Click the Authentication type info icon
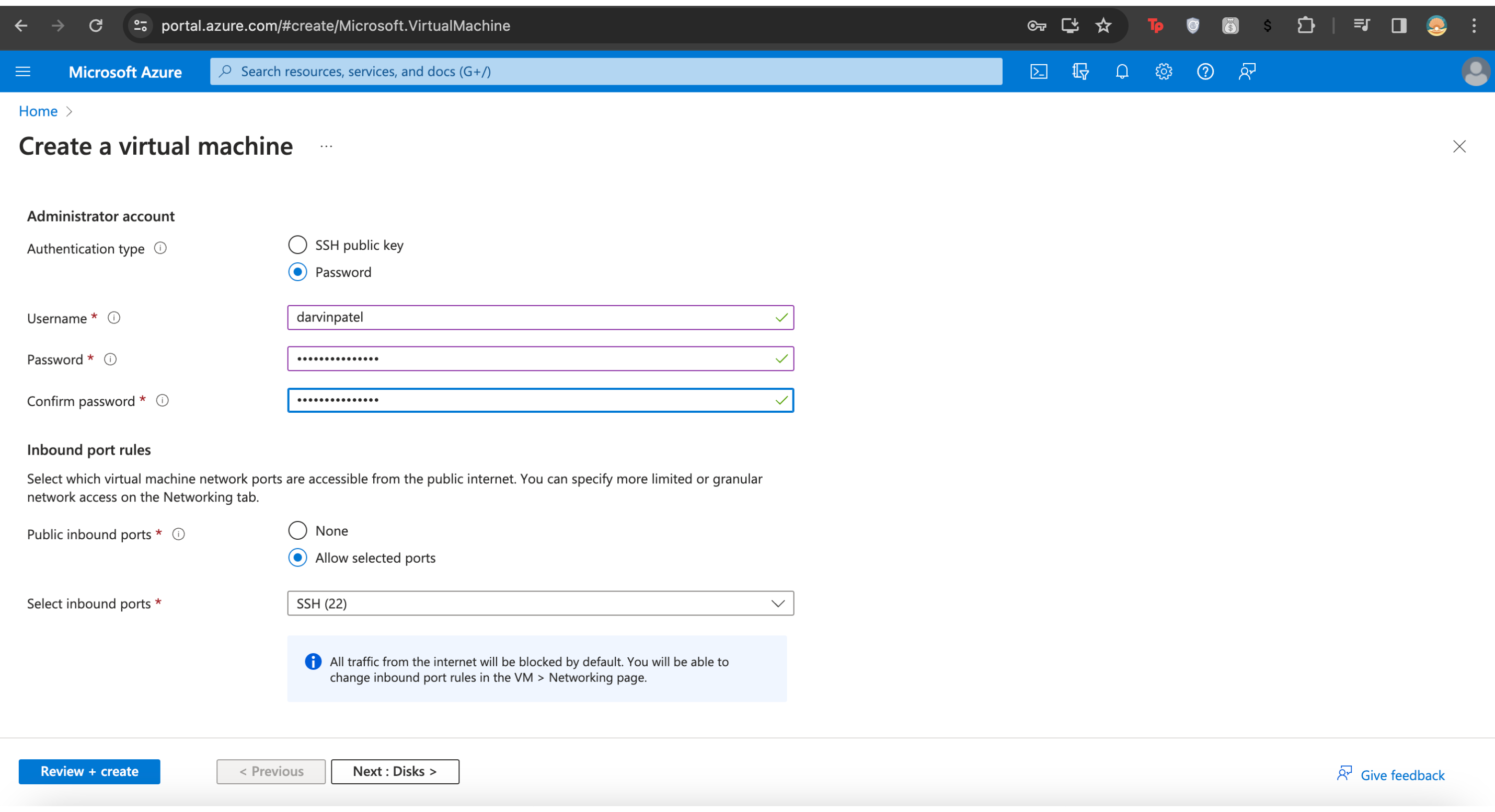 click(160, 248)
